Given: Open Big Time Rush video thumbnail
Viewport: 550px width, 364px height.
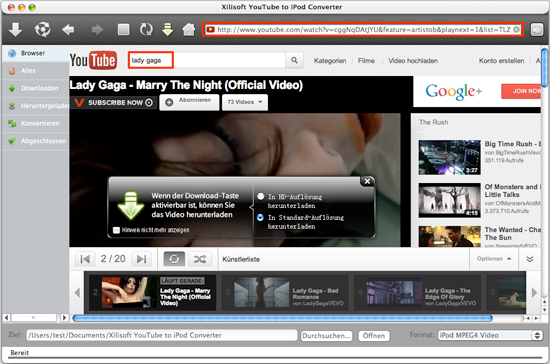Looking at the screenshot, I should tap(449, 157).
